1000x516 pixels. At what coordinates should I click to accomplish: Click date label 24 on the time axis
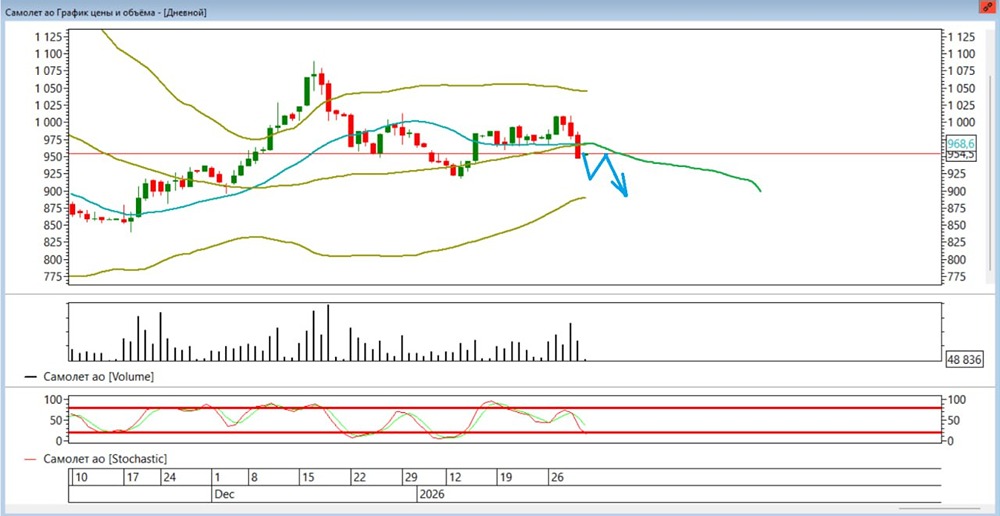tap(169, 478)
